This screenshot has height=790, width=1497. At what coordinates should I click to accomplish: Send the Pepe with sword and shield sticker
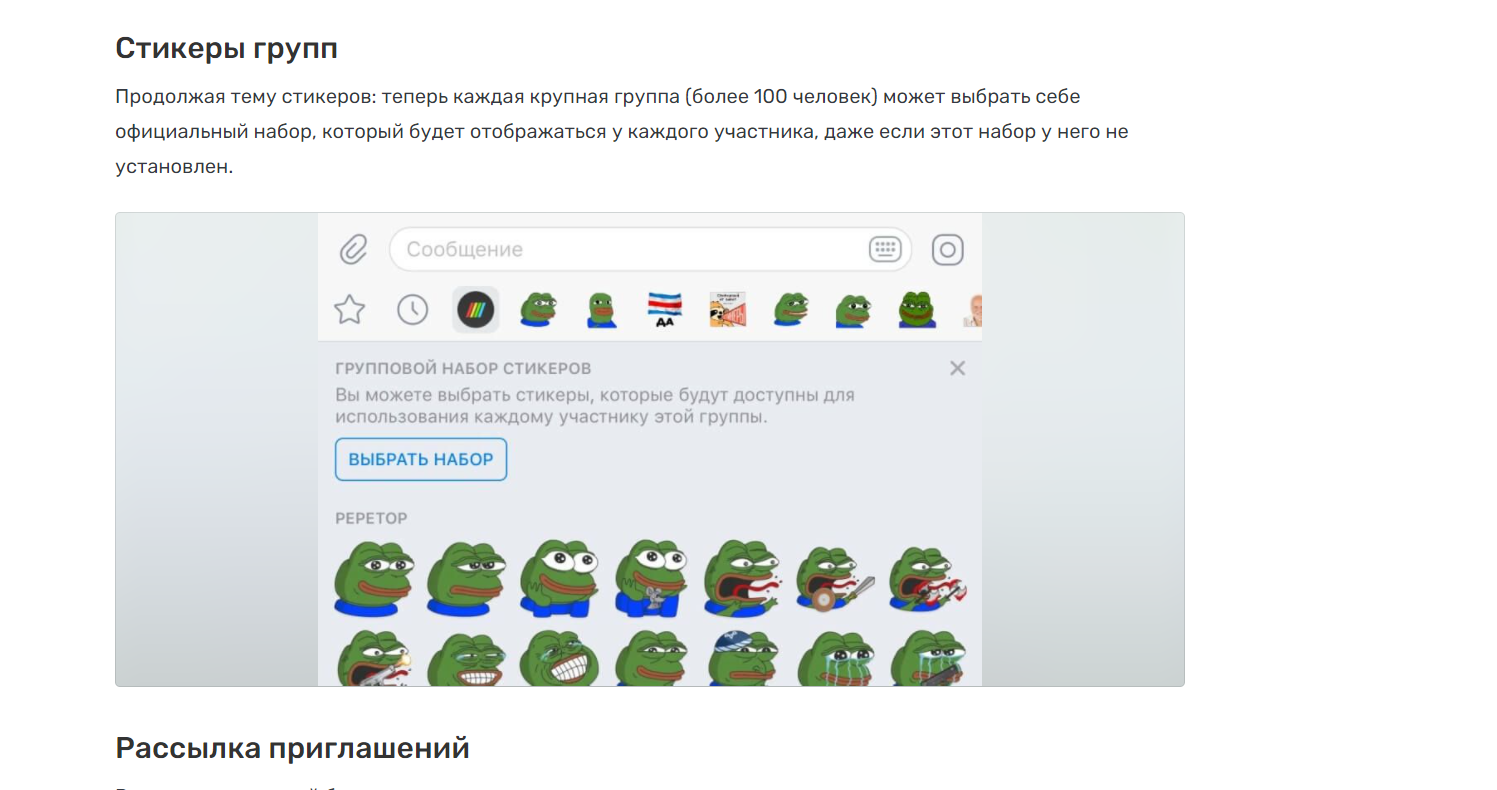(x=834, y=579)
